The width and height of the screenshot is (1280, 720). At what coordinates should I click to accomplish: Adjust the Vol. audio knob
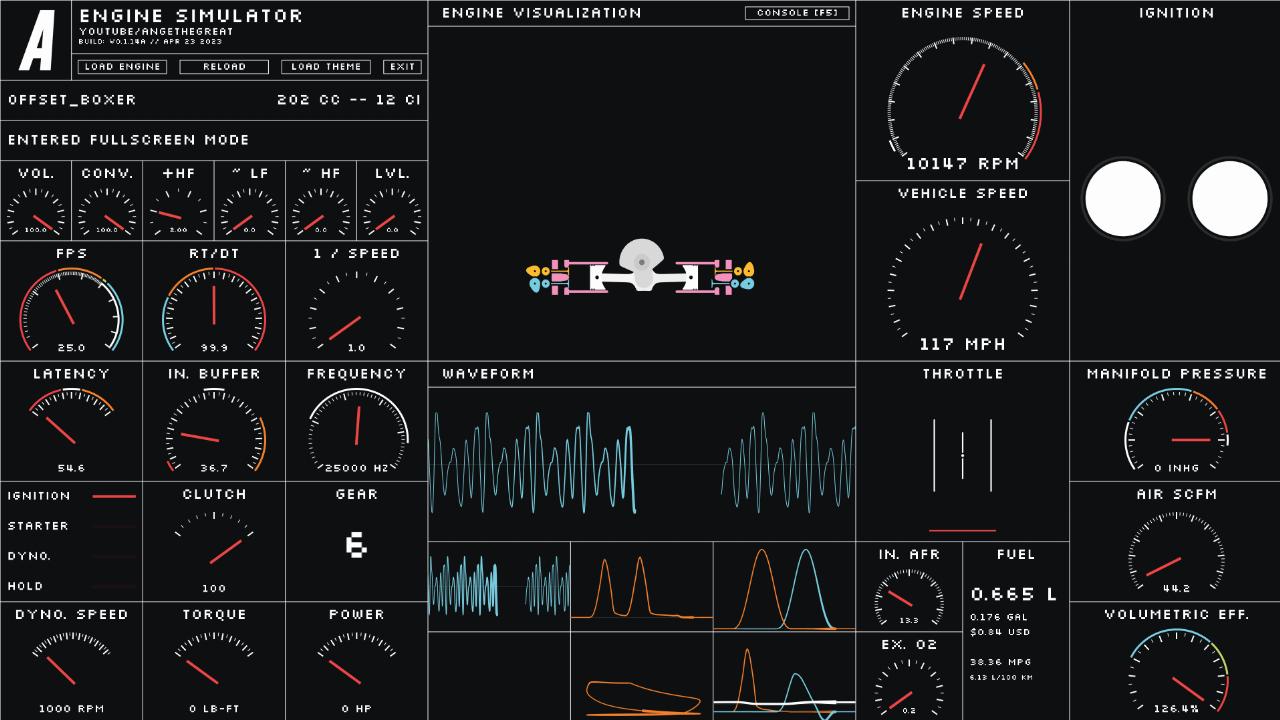click(x=36, y=212)
